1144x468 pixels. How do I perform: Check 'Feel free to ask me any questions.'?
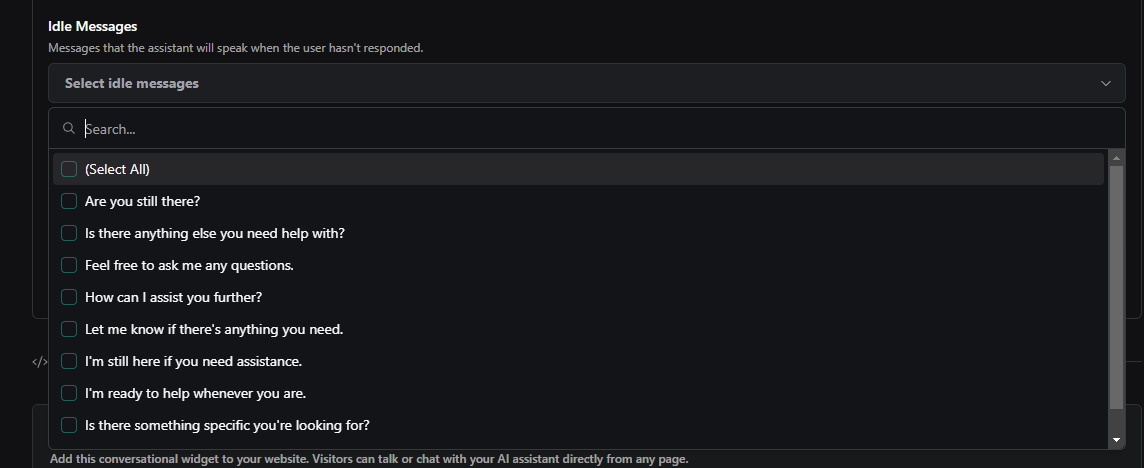click(69, 265)
